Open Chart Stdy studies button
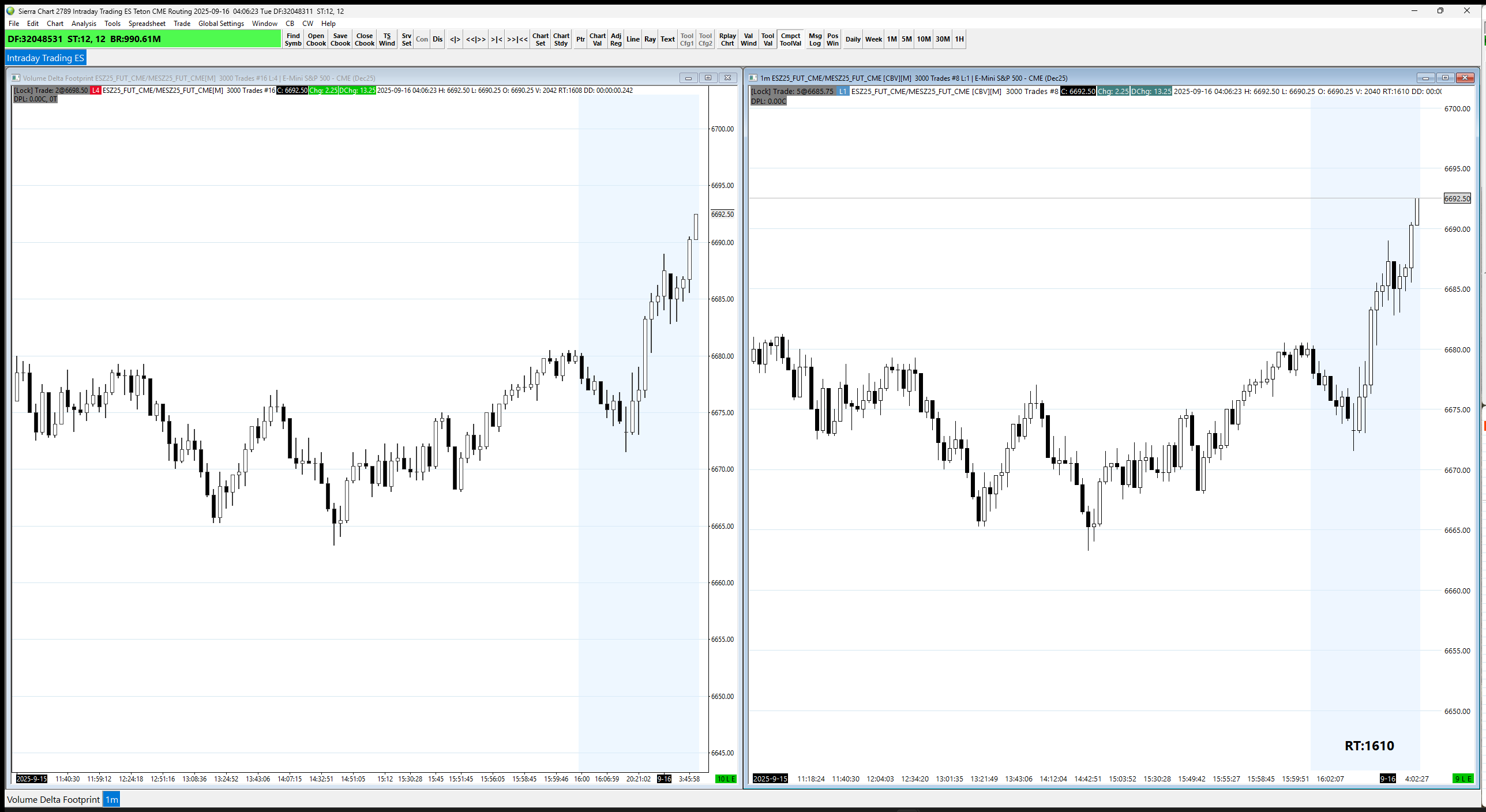Screen dimensions: 1486x812 [561, 39]
